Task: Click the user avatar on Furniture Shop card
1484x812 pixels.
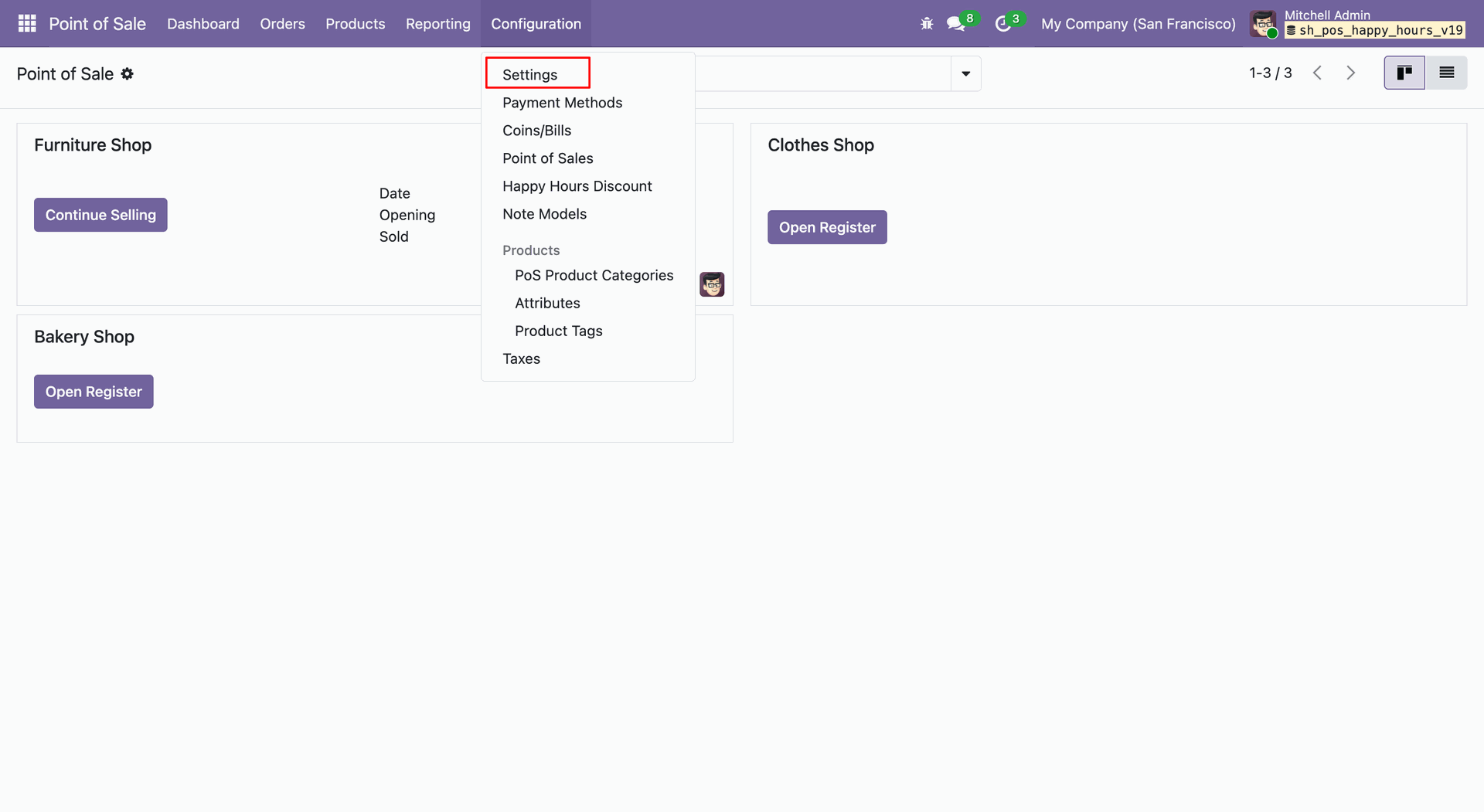Action: tap(712, 284)
